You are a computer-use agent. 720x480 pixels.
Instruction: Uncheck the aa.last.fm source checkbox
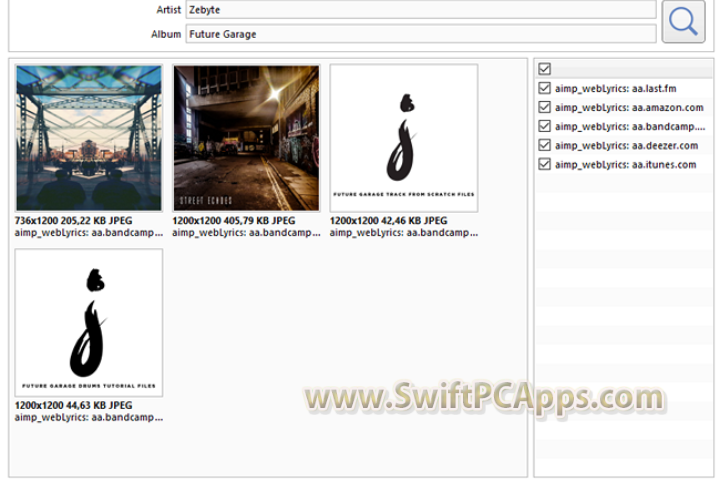[x=544, y=88]
